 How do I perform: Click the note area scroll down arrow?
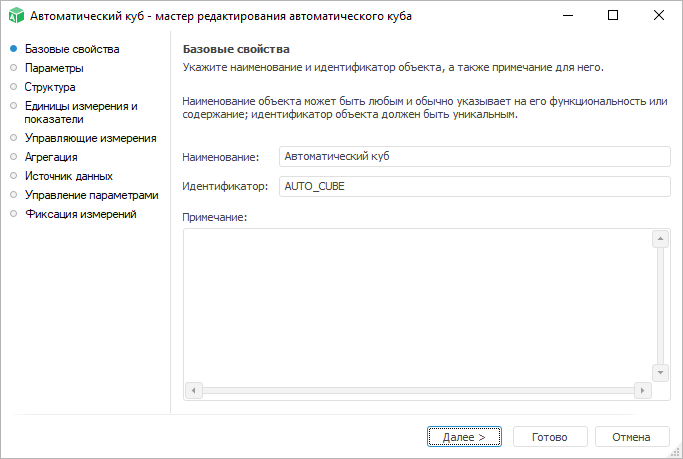pyautogui.click(x=660, y=372)
